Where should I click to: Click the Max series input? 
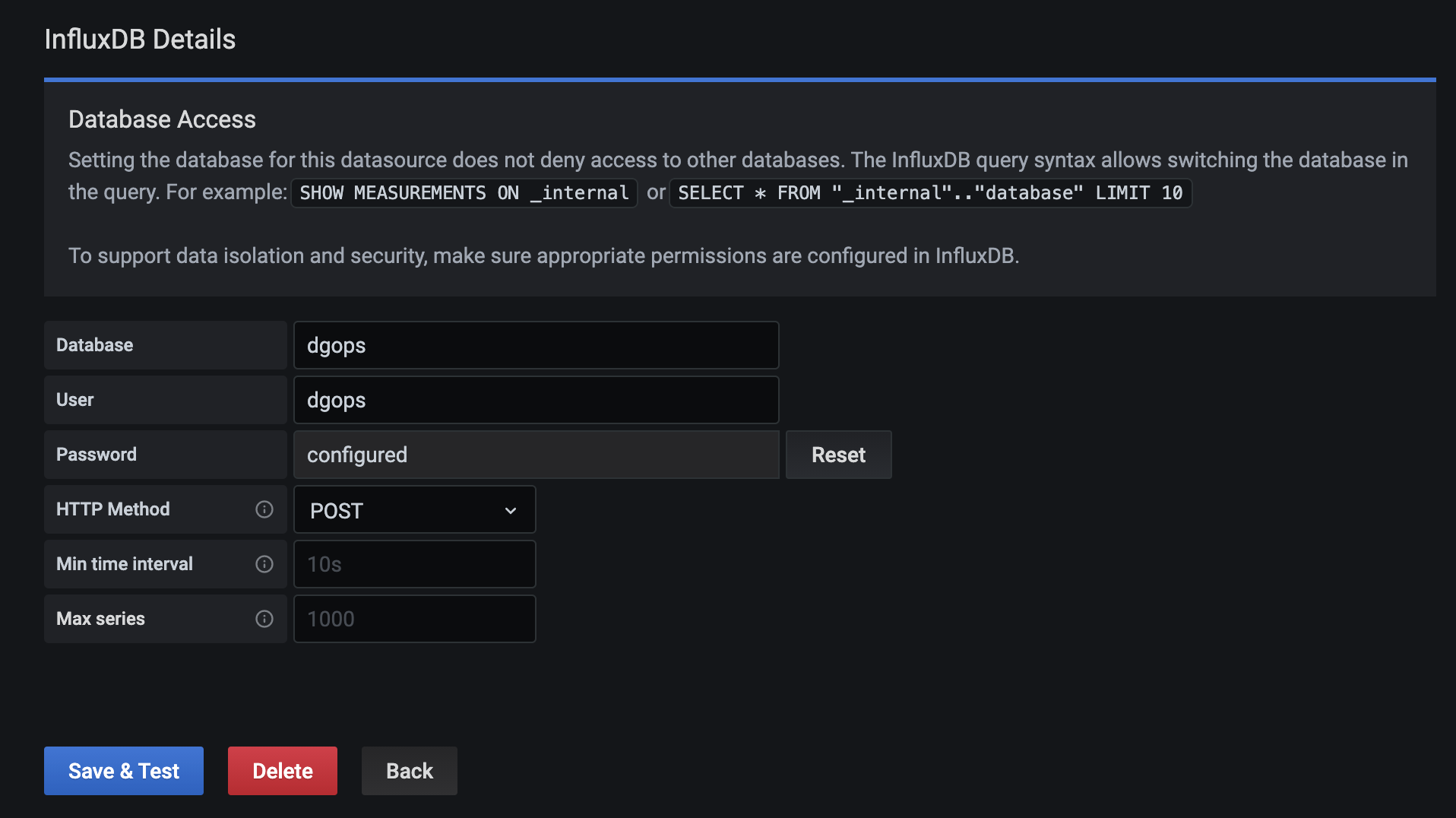pos(414,618)
